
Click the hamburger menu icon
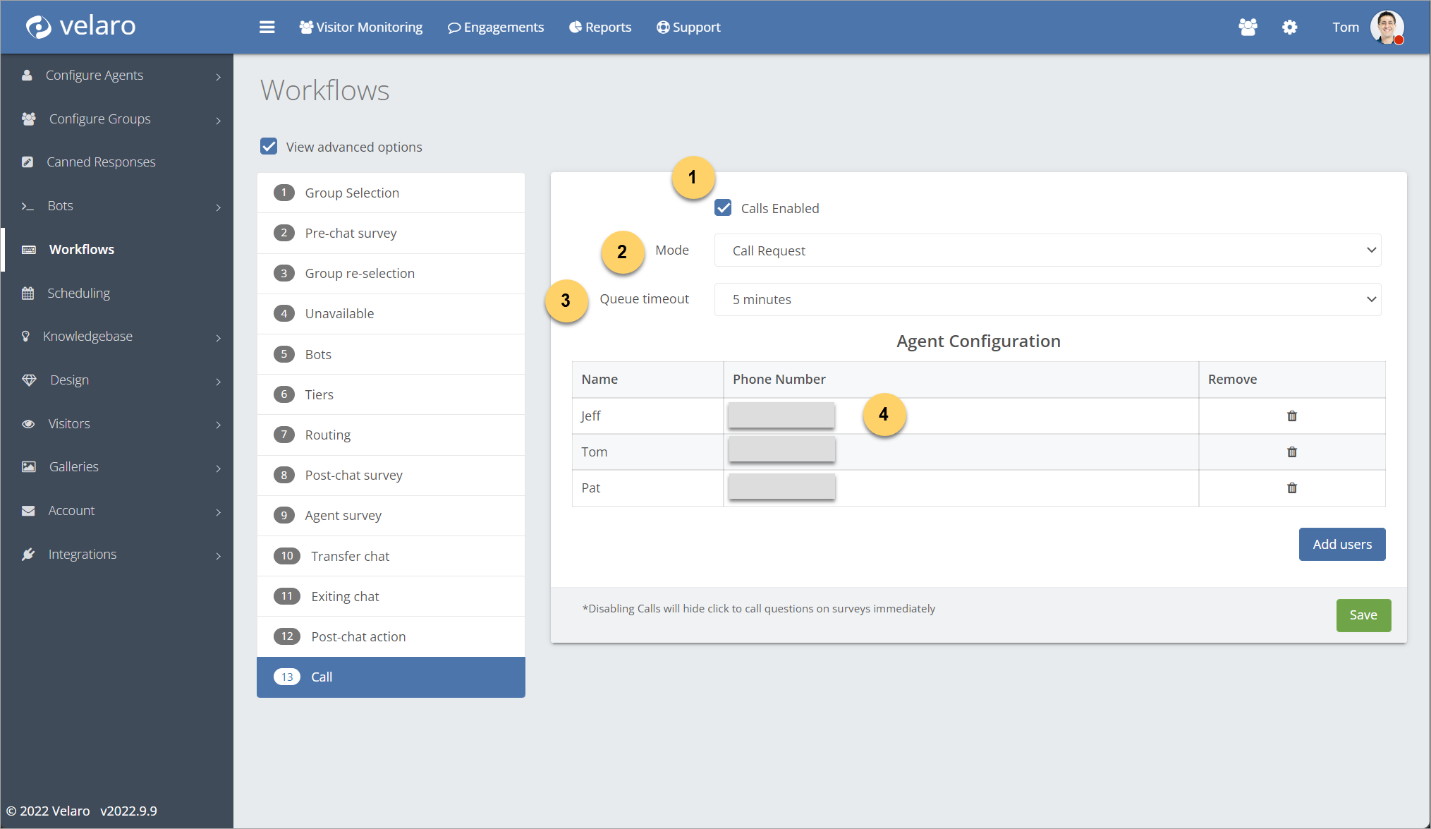click(x=267, y=27)
